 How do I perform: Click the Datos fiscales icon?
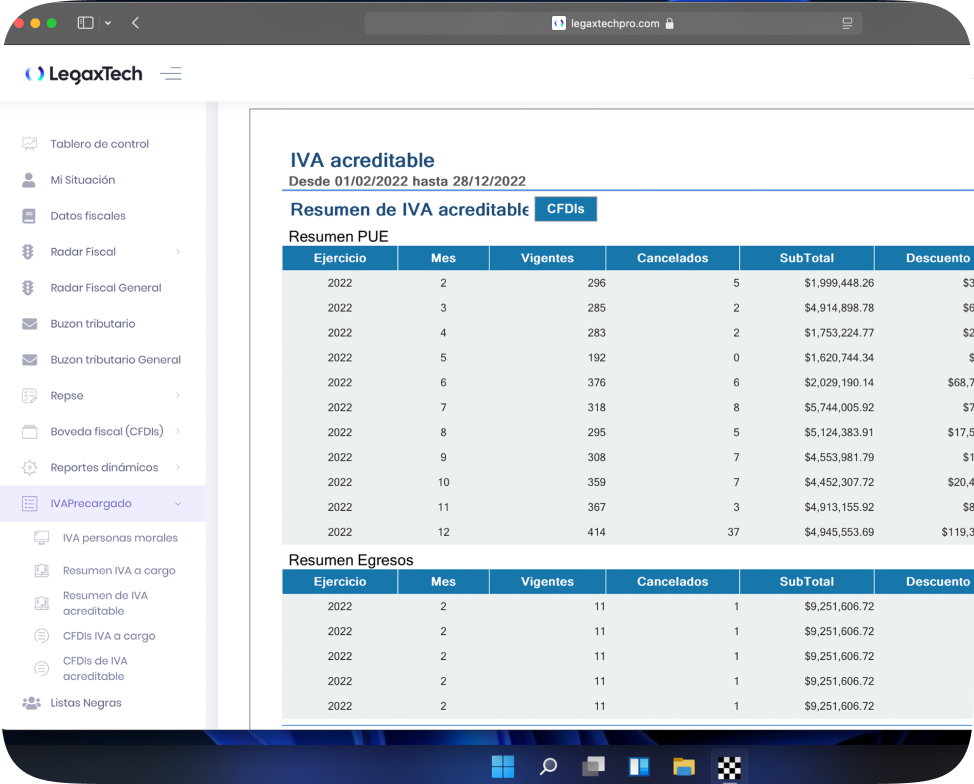tap(30, 216)
